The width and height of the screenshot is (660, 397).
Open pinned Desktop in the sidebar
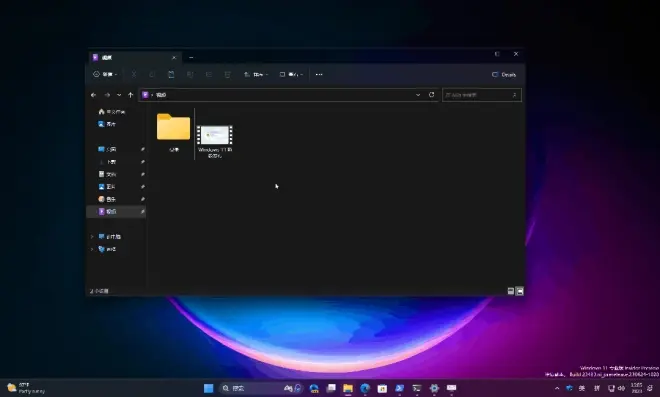click(107, 149)
